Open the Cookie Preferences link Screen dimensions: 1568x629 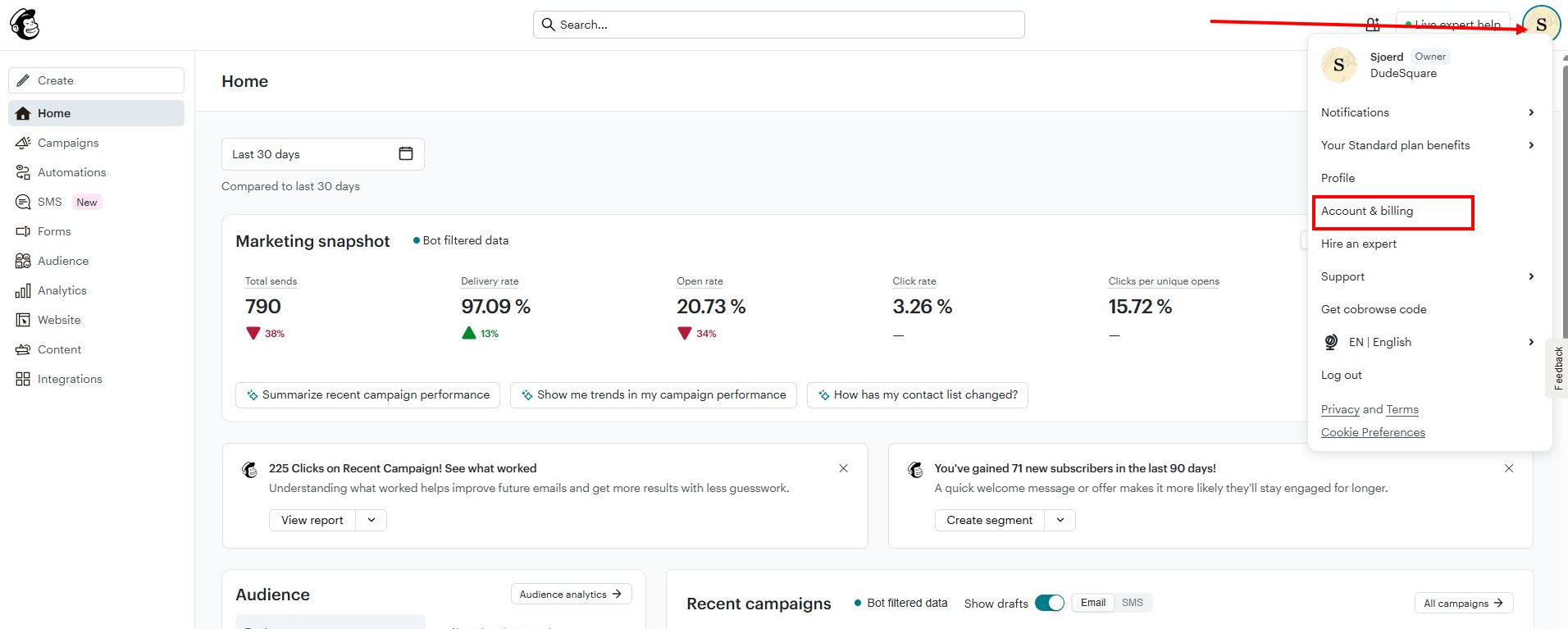[x=1373, y=432]
